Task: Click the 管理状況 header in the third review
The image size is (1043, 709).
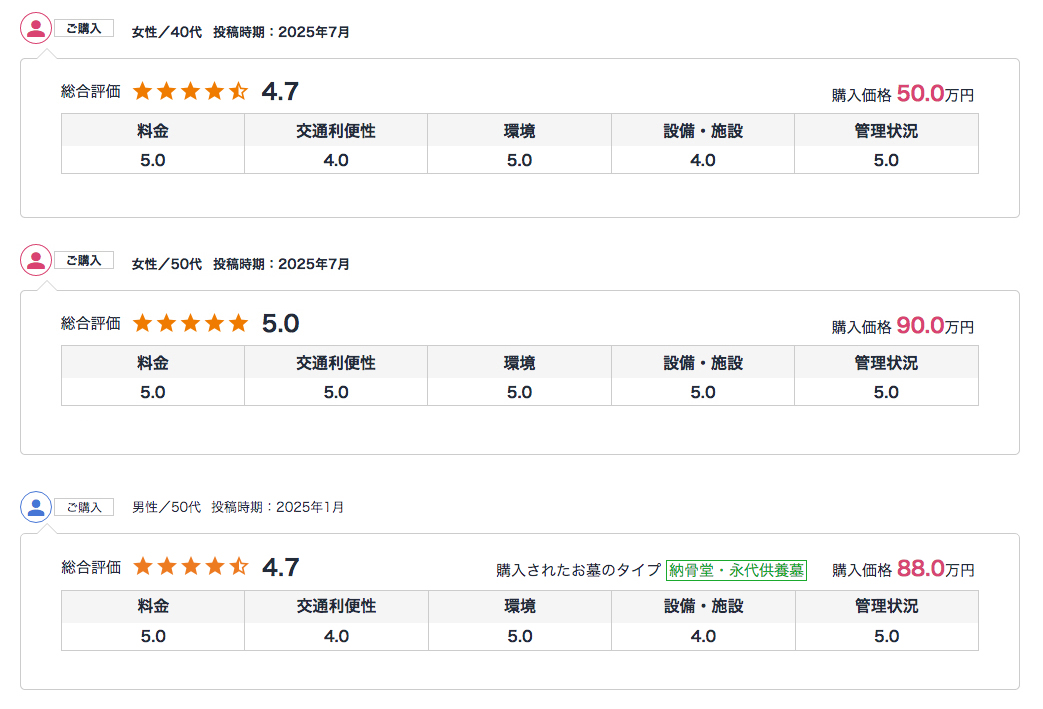Action: [886, 606]
